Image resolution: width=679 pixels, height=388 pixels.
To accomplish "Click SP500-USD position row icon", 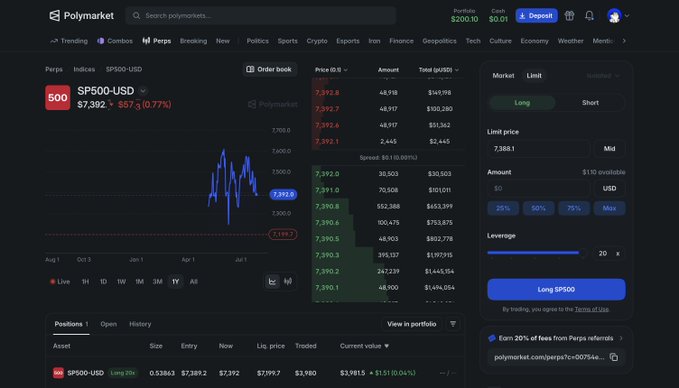I will click(58, 373).
